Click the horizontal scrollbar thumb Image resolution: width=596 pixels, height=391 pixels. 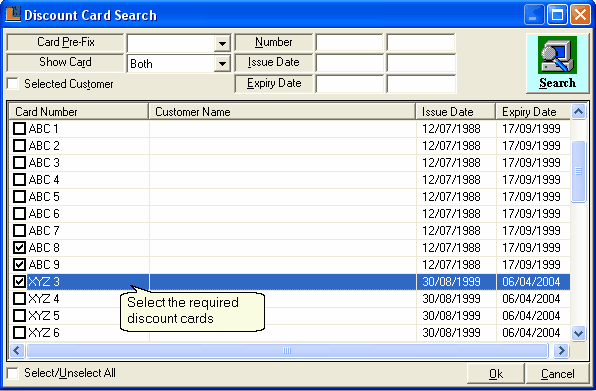point(287,350)
